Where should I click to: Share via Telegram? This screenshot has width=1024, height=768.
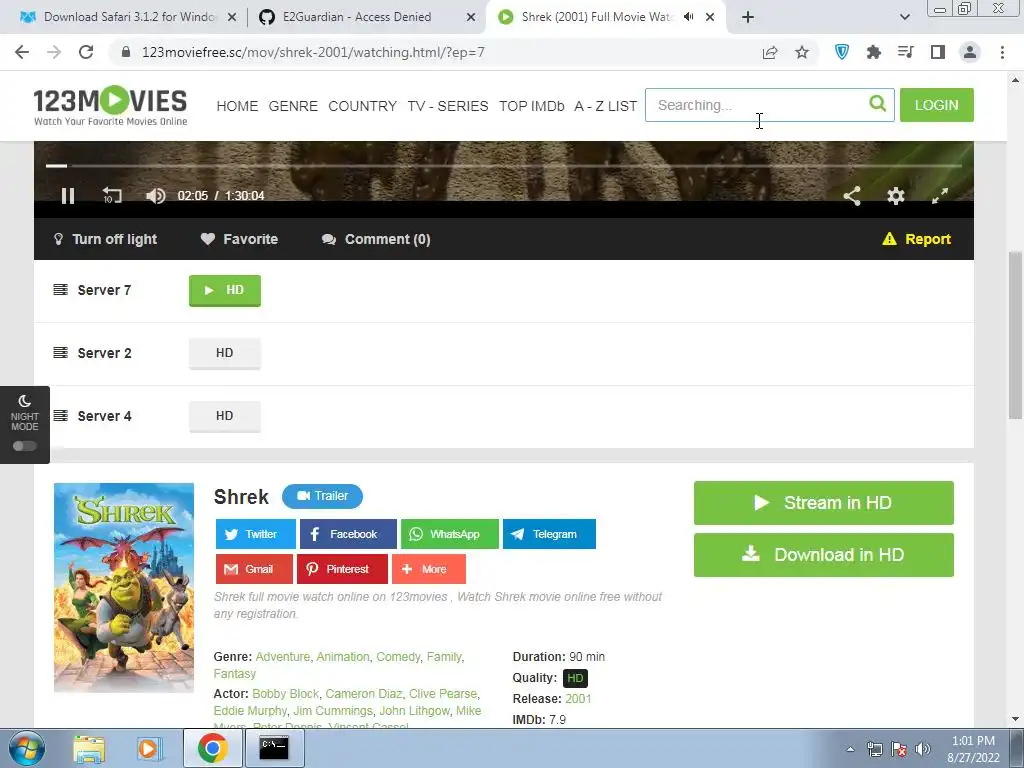pos(549,534)
